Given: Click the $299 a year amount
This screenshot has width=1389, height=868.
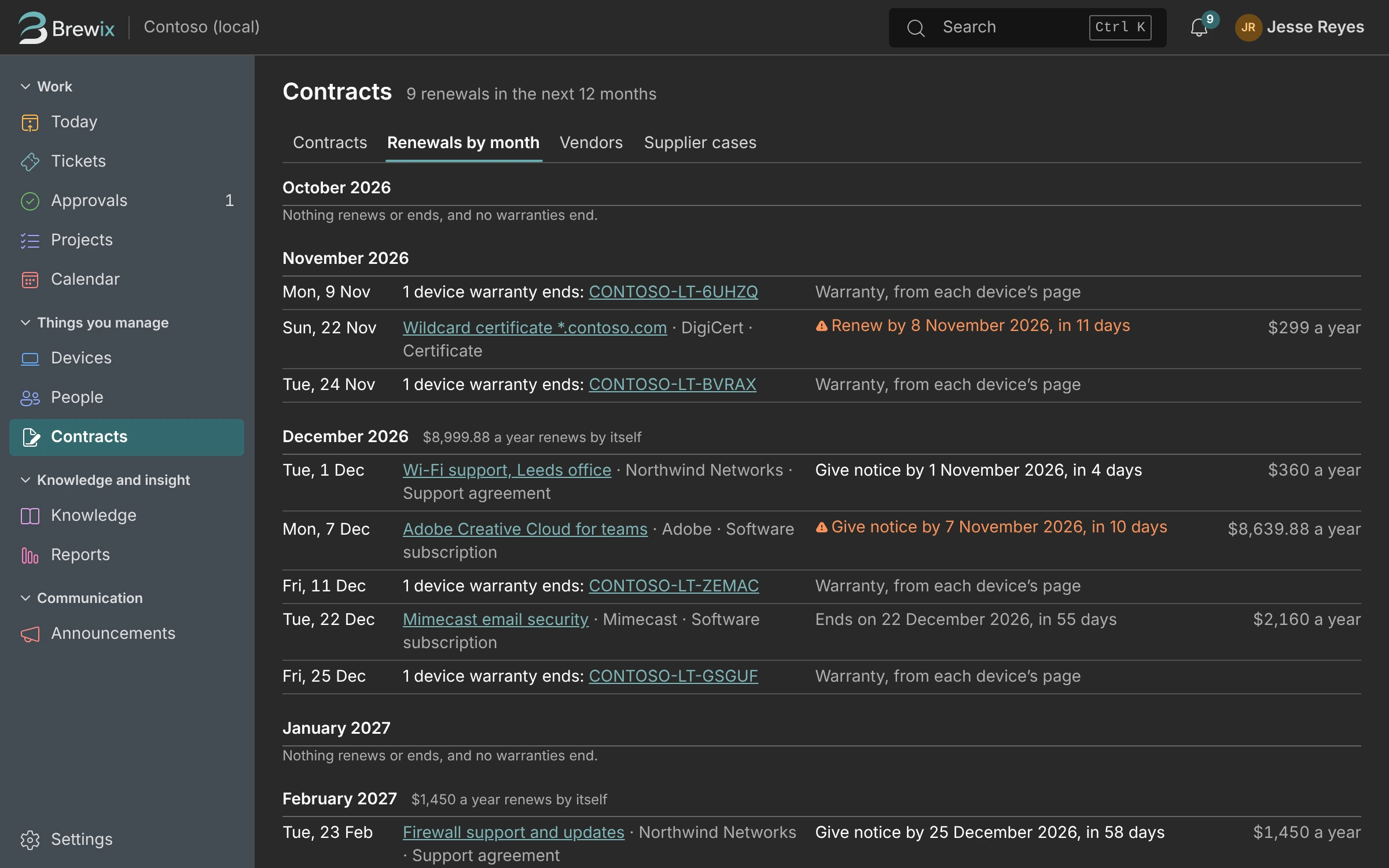Looking at the screenshot, I should [x=1314, y=328].
